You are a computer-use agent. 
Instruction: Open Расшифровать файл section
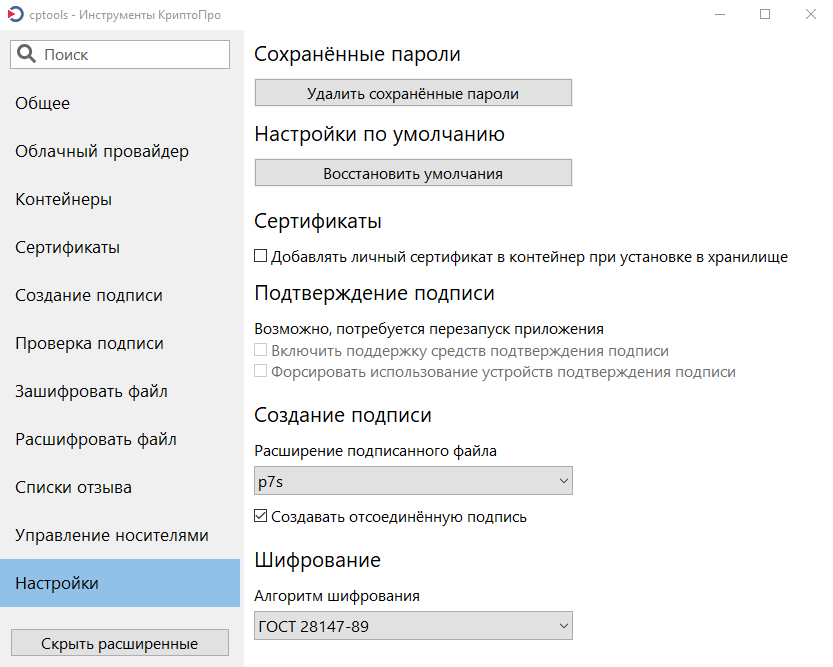(x=96, y=439)
